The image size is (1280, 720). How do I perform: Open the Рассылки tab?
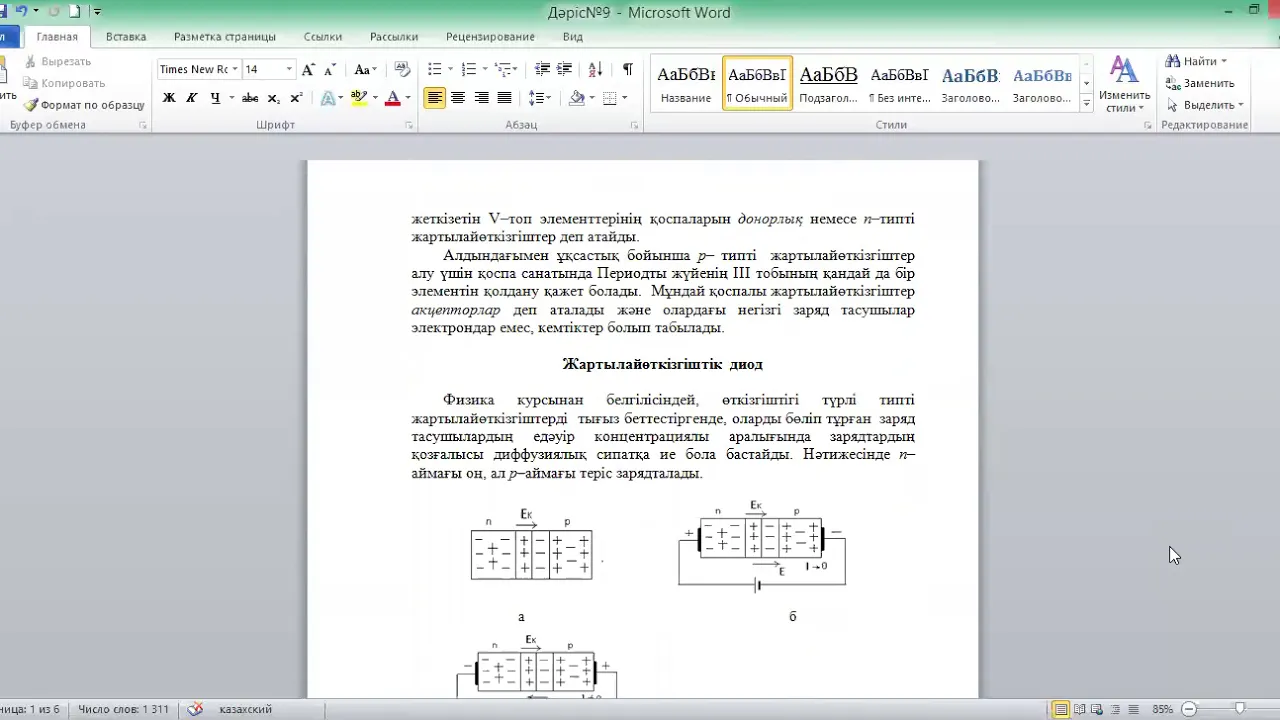click(x=394, y=36)
